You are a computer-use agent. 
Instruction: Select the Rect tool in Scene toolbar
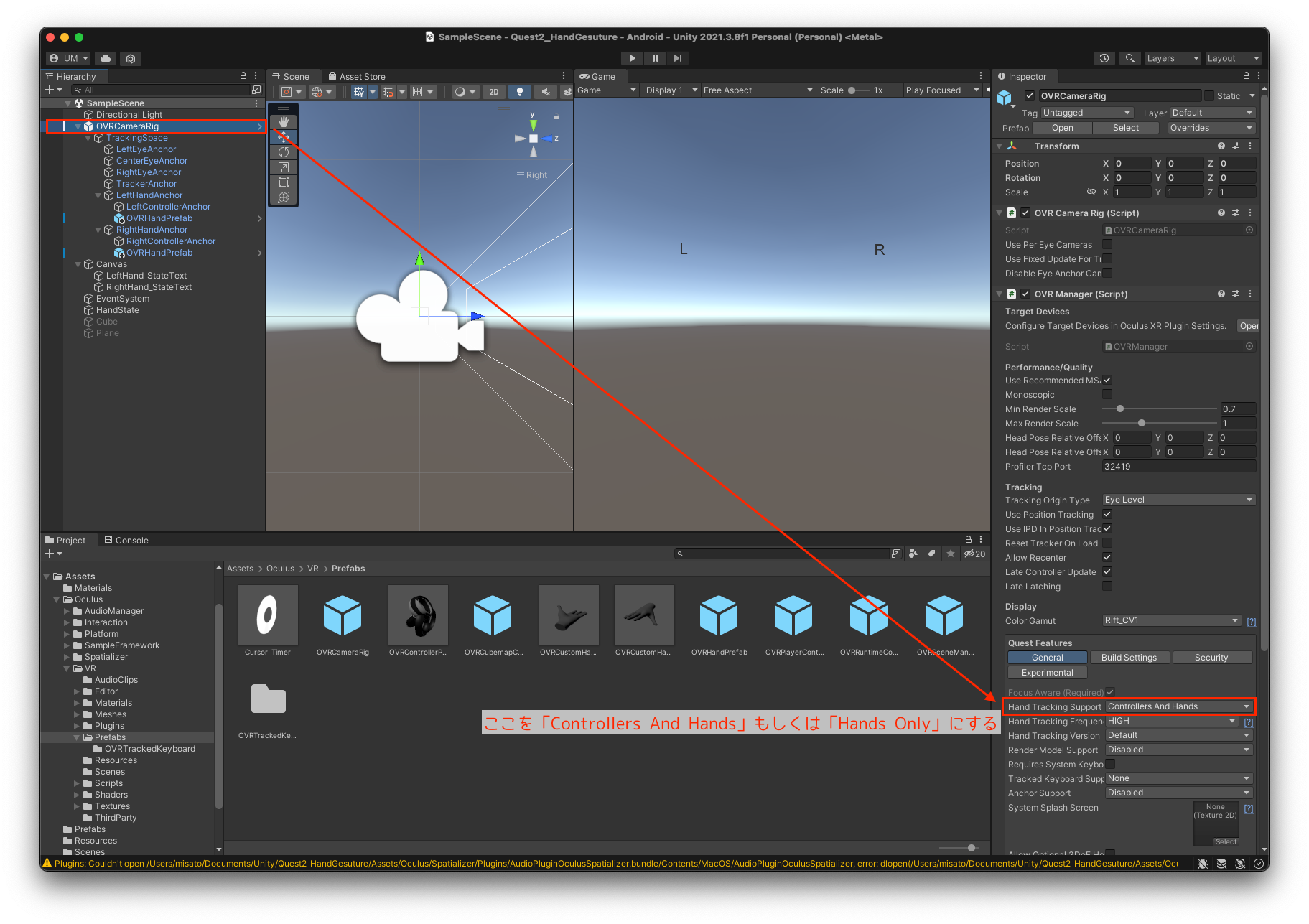[284, 182]
